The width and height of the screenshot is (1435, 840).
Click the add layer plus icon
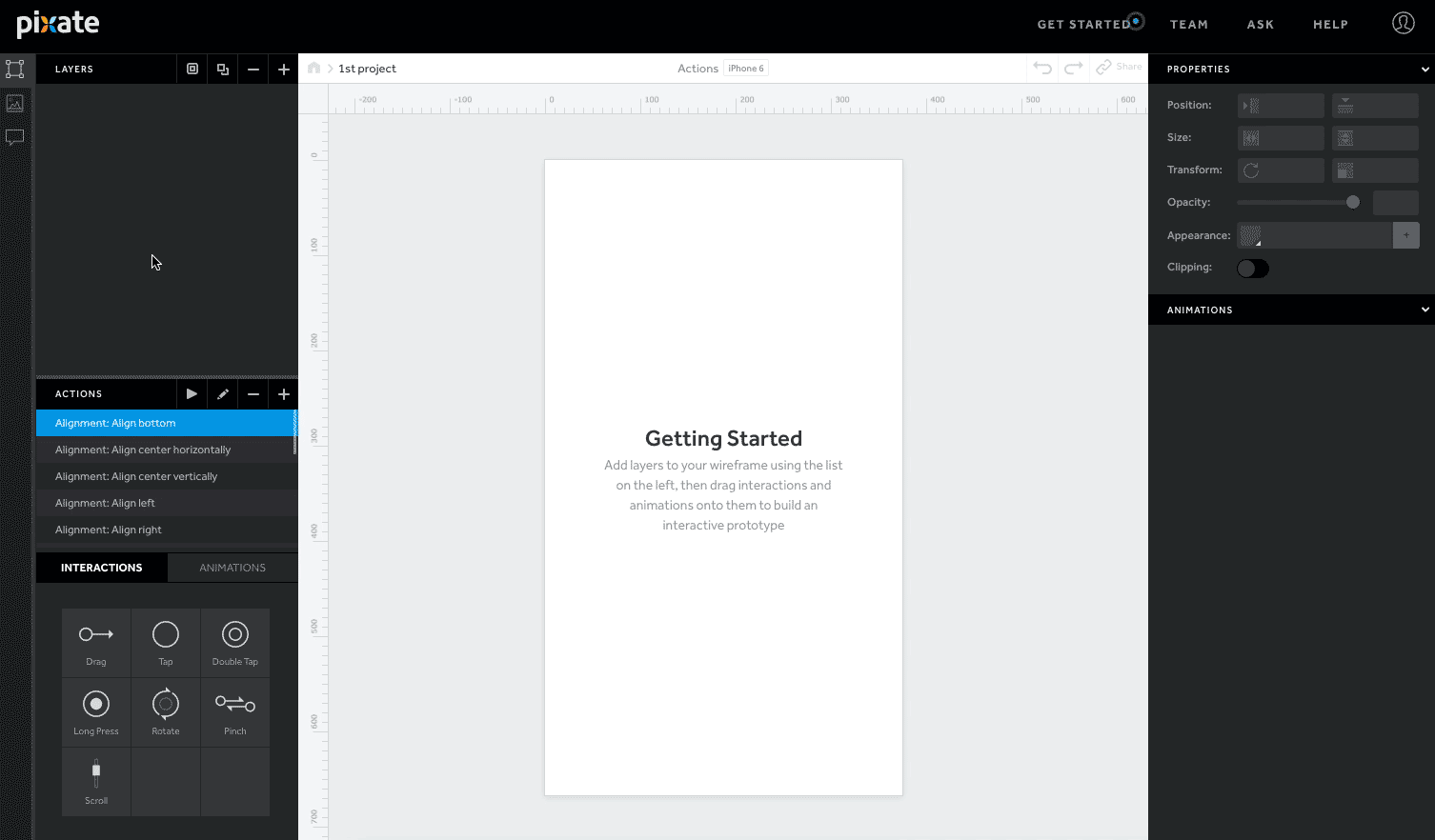click(x=283, y=70)
